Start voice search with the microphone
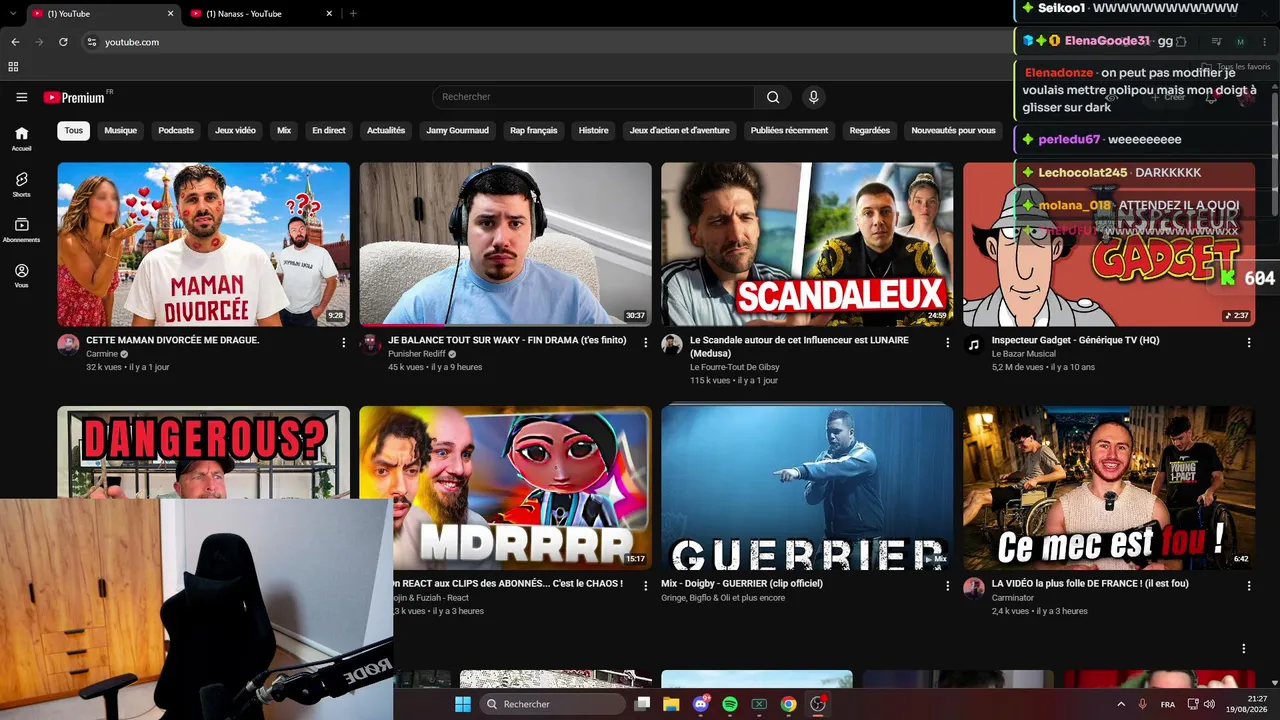Screen dimensions: 1280x720 [x=813, y=97]
